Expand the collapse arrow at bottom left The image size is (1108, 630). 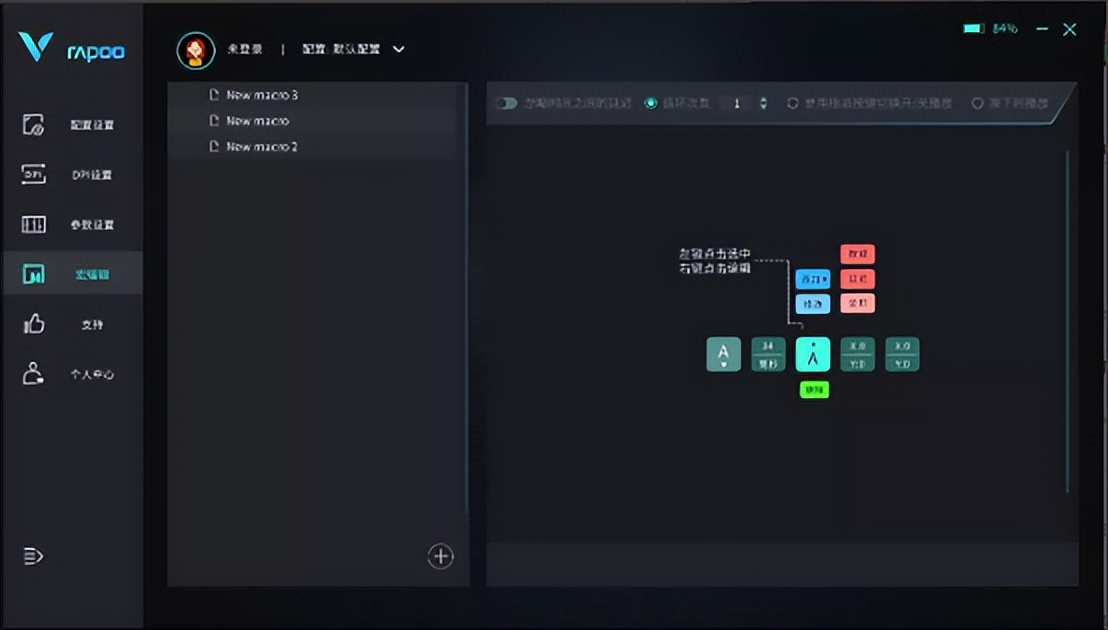[33, 557]
